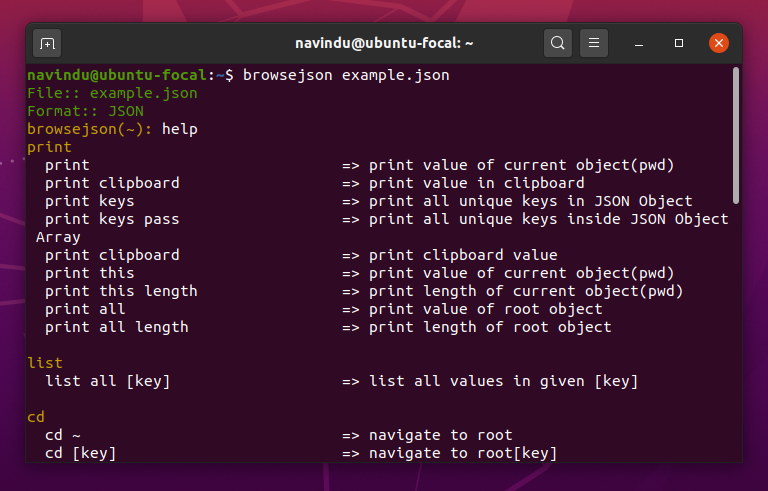This screenshot has height=491, width=768.
Task: Click the 'help' command after browsejson prompt
Action: (x=180, y=129)
